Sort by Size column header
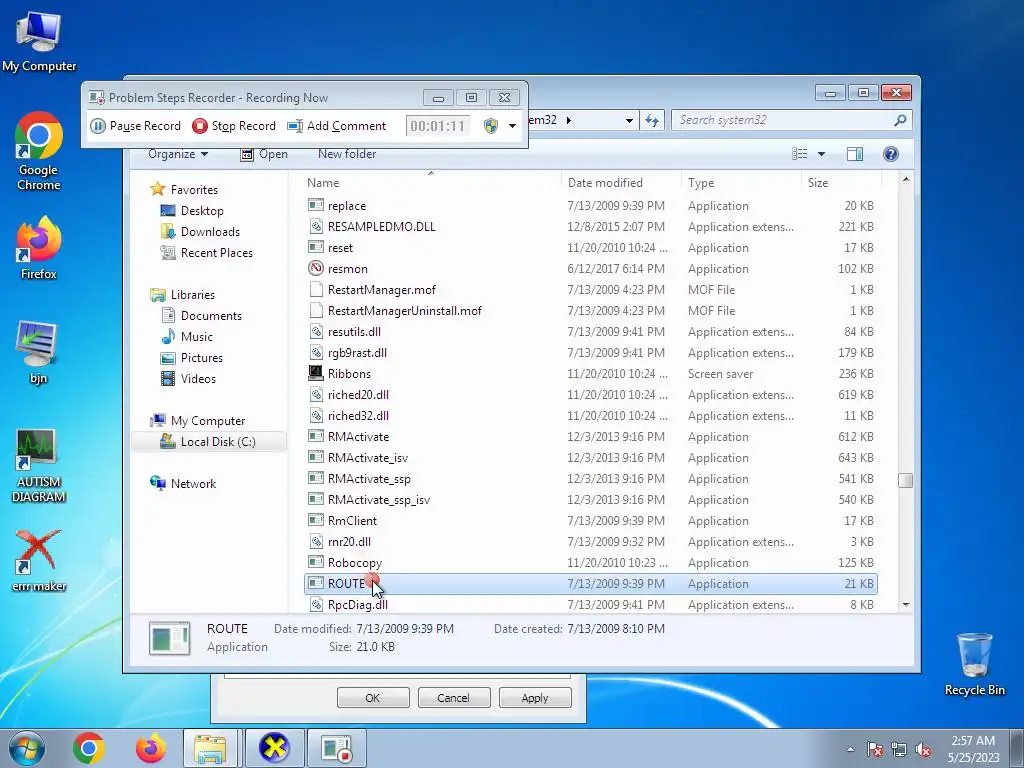The image size is (1024, 768). click(841, 183)
